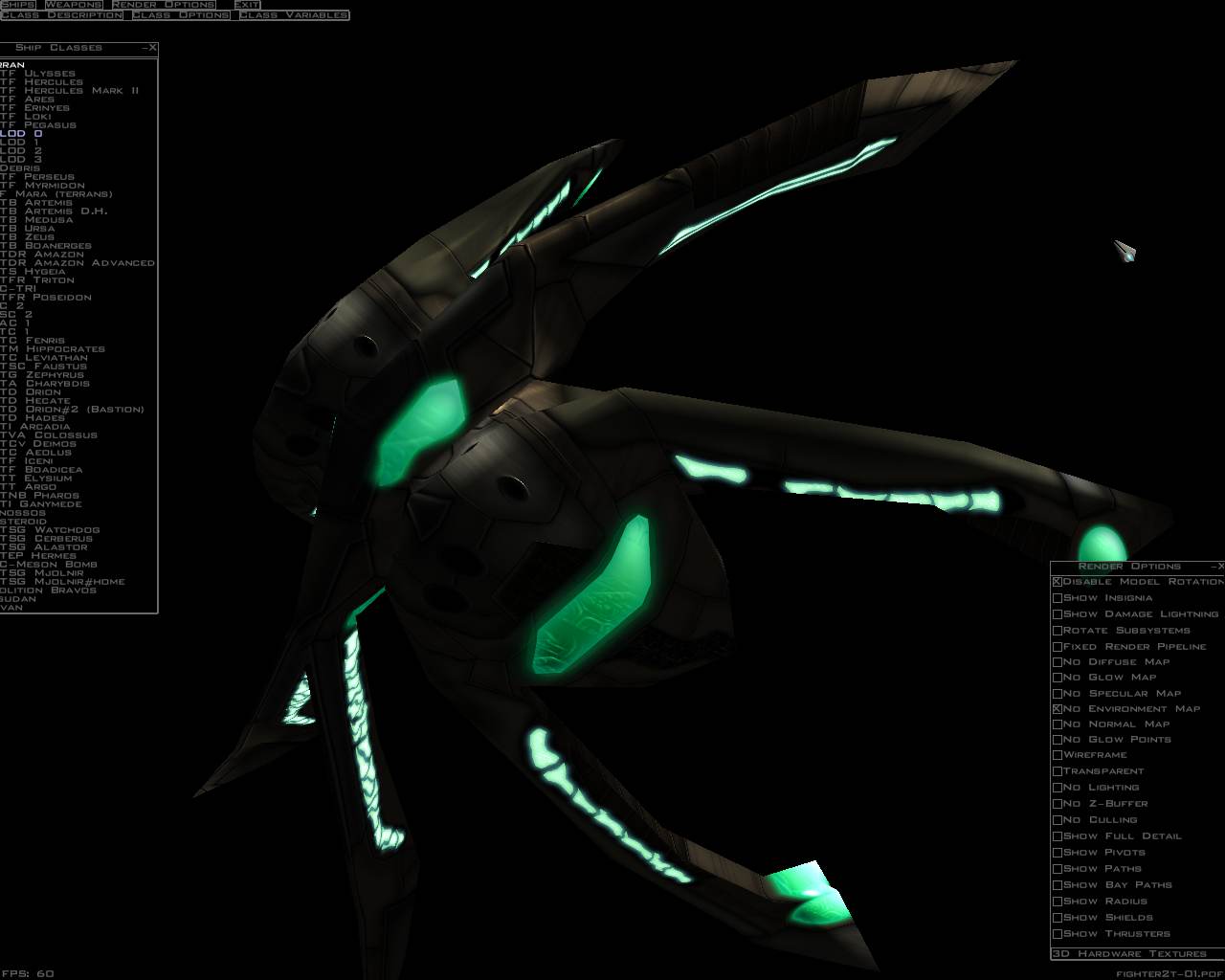Select TM Hippocrates entry
Screen dimensions: 1225x980
click(53, 349)
